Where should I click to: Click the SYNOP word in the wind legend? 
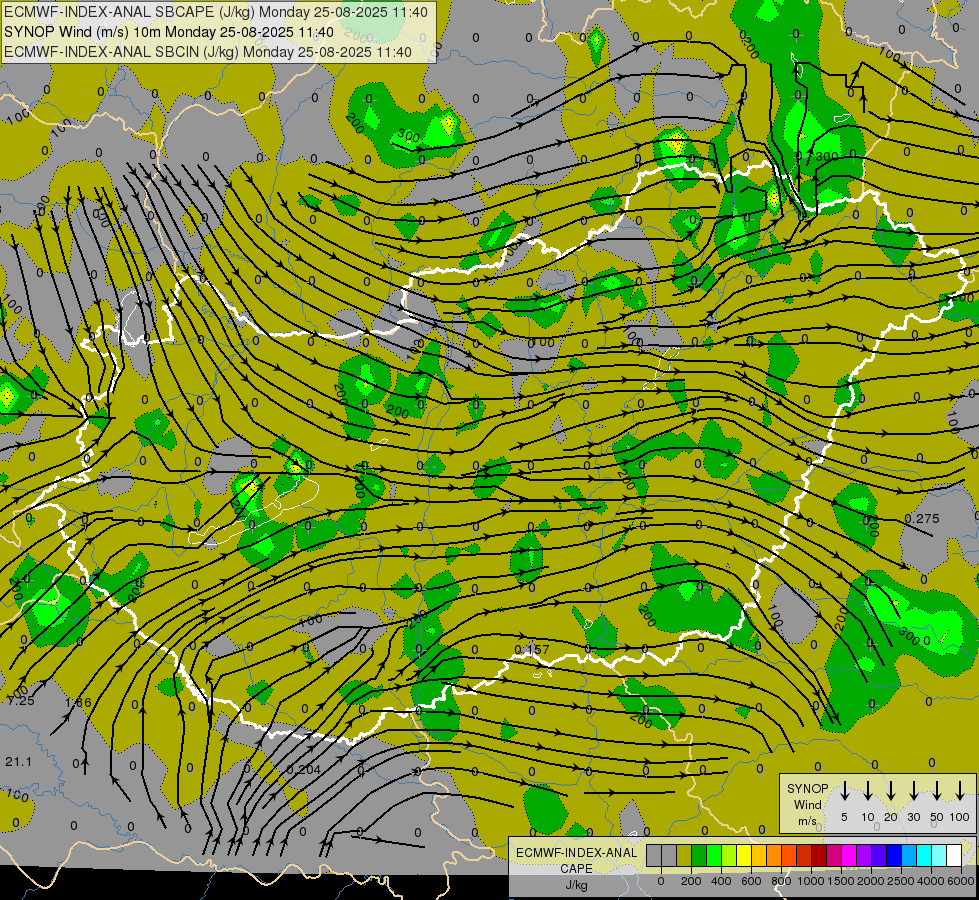tap(808, 789)
